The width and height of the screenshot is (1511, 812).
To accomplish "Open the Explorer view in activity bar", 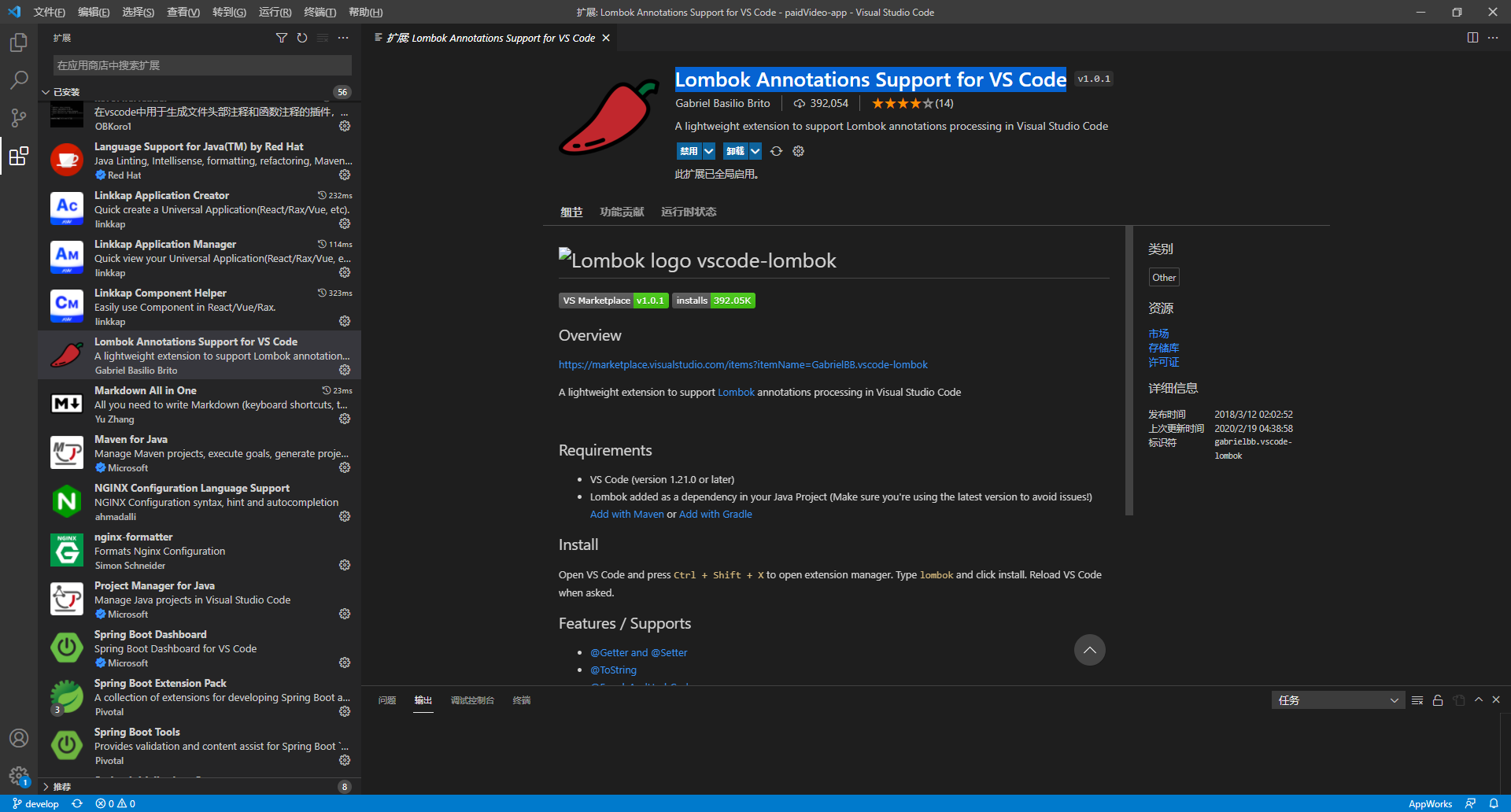I will click(x=19, y=42).
